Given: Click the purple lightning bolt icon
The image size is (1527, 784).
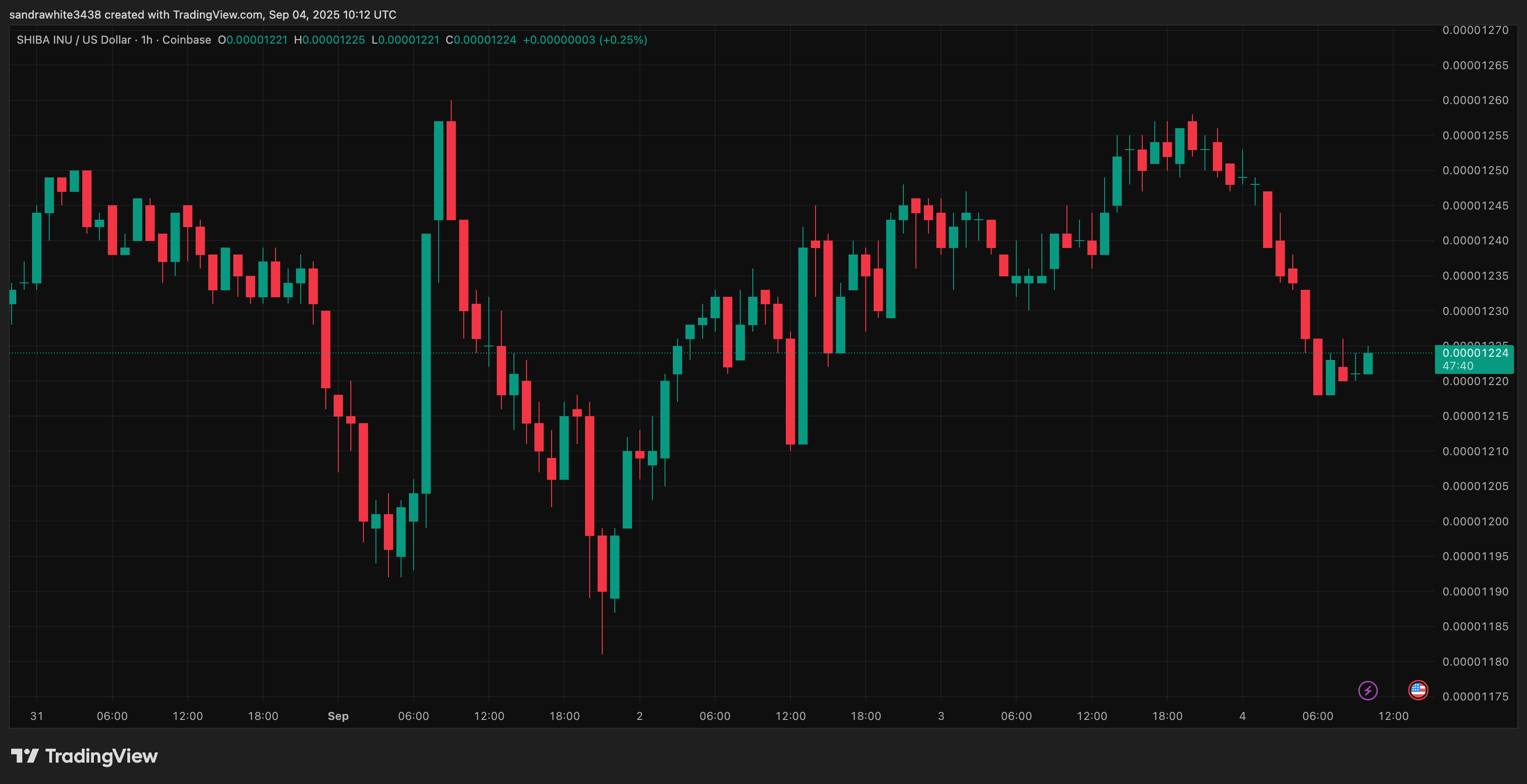Looking at the screenshot, I should coord(1368,690).
